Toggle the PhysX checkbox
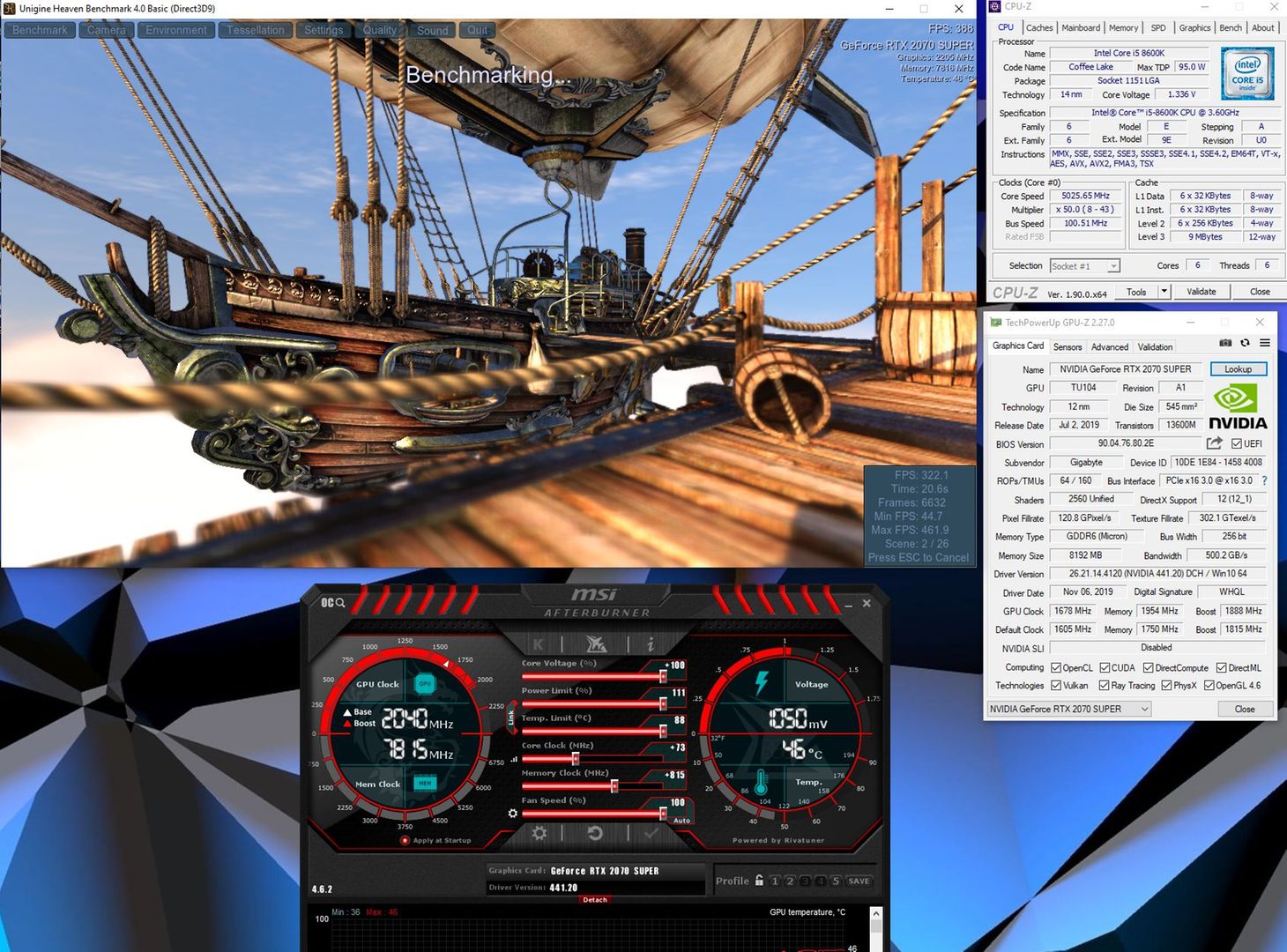 [1166, 685]
